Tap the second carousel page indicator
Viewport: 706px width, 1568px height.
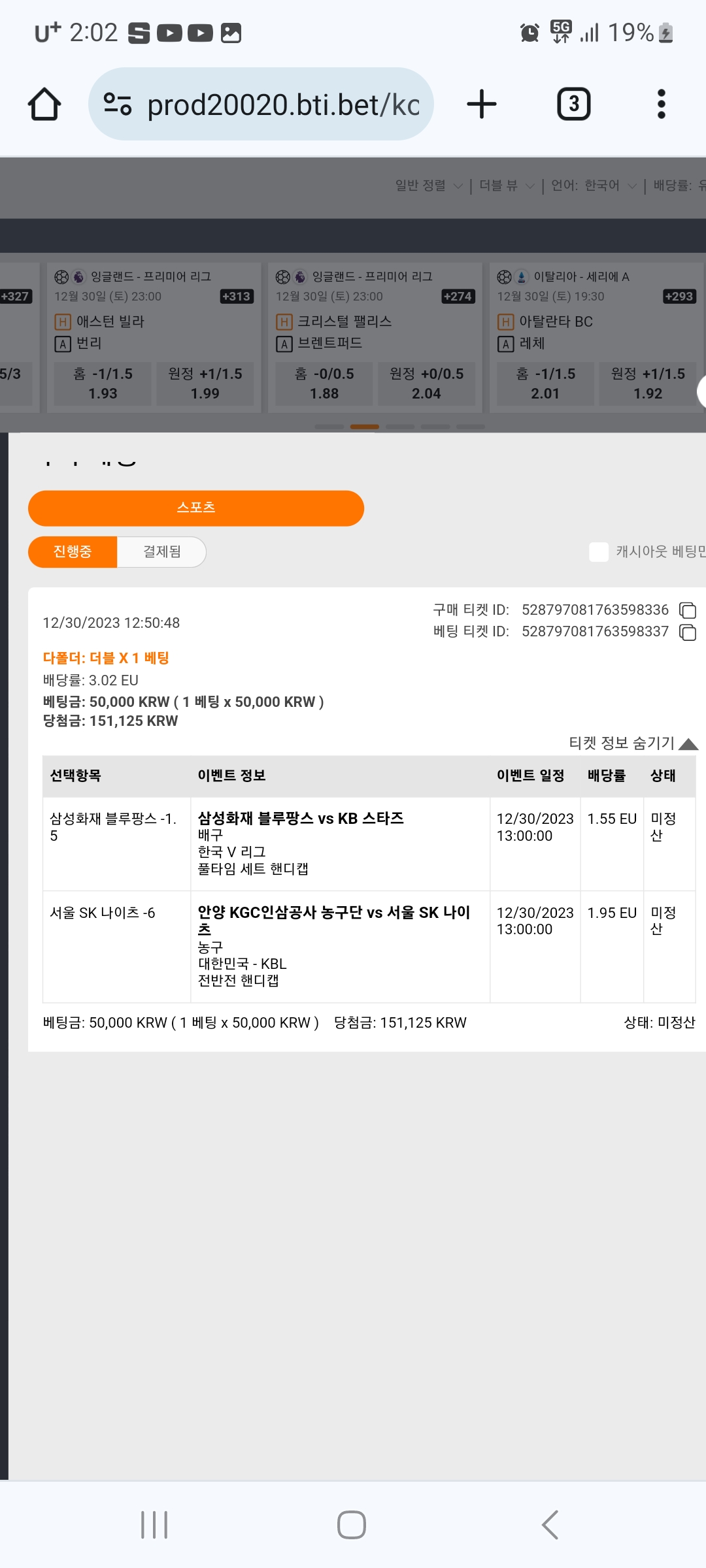pos(365,427)
